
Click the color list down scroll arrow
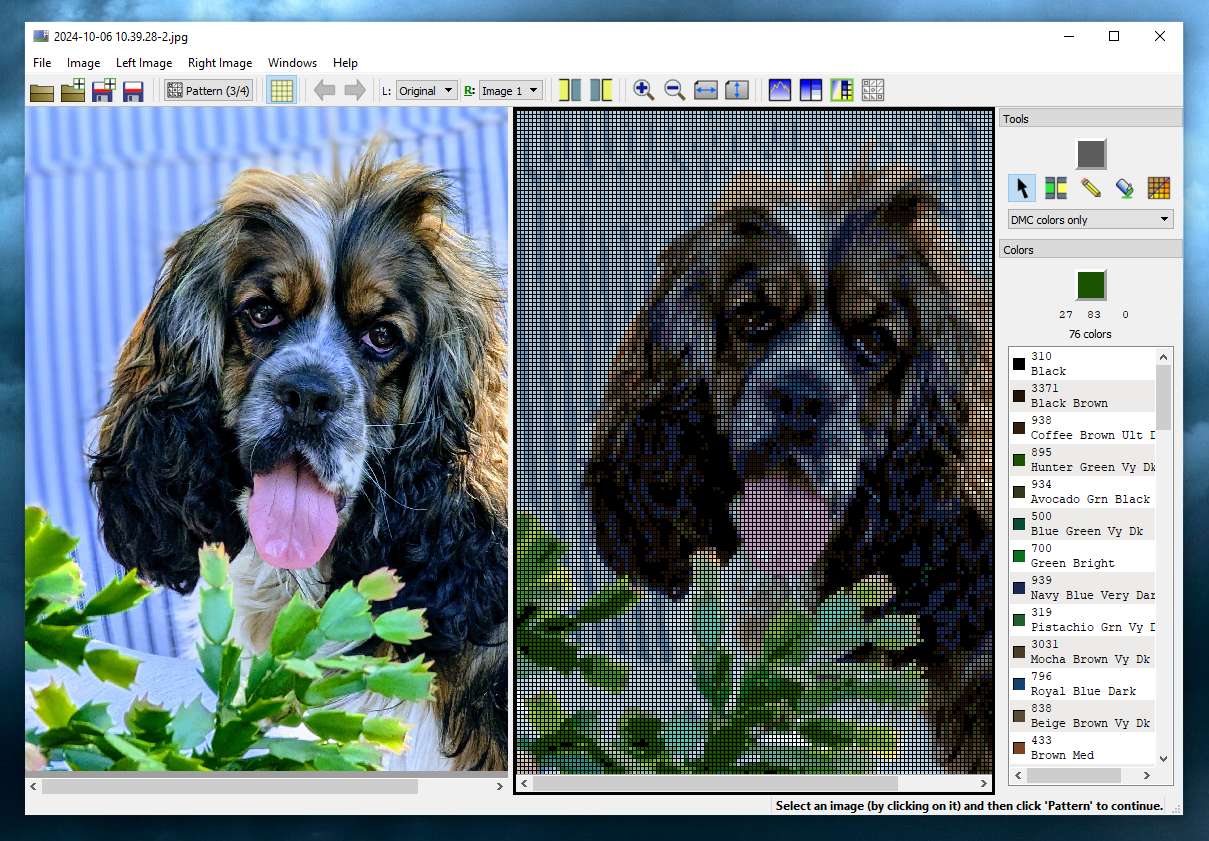1164,758
